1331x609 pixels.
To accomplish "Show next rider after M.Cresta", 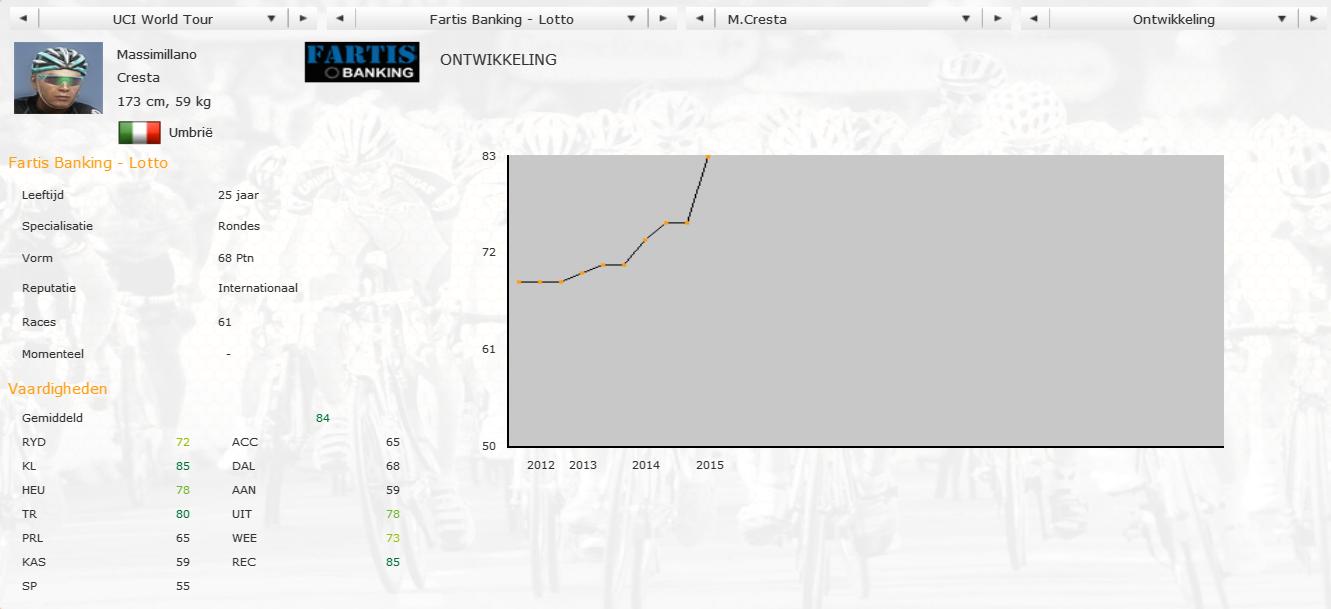I will click(996, 19).
